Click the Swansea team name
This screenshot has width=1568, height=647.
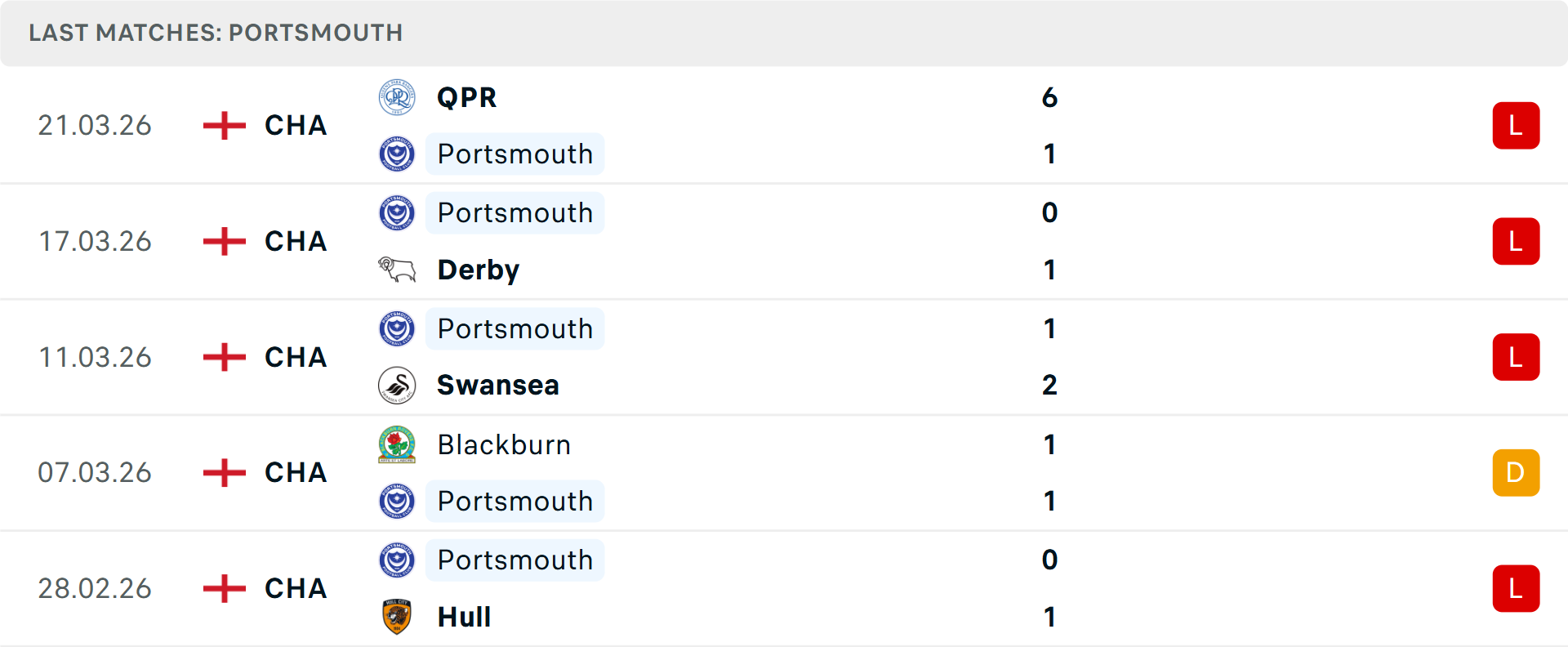498,385
